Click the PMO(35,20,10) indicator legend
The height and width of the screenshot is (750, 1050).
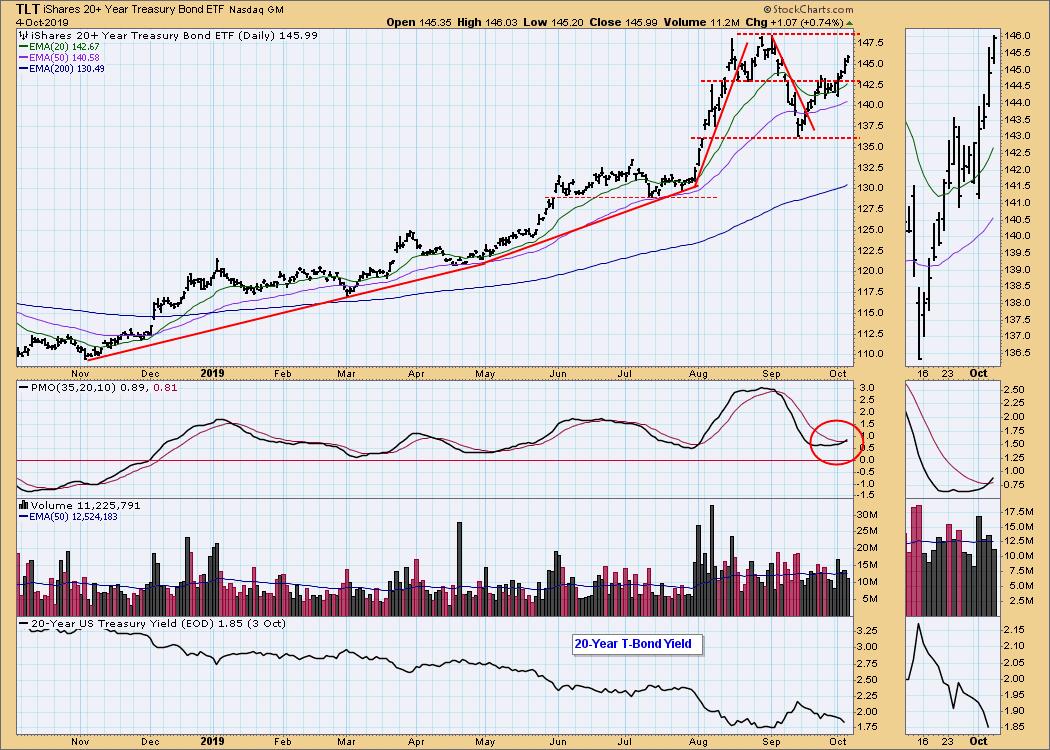coord(98,387)
